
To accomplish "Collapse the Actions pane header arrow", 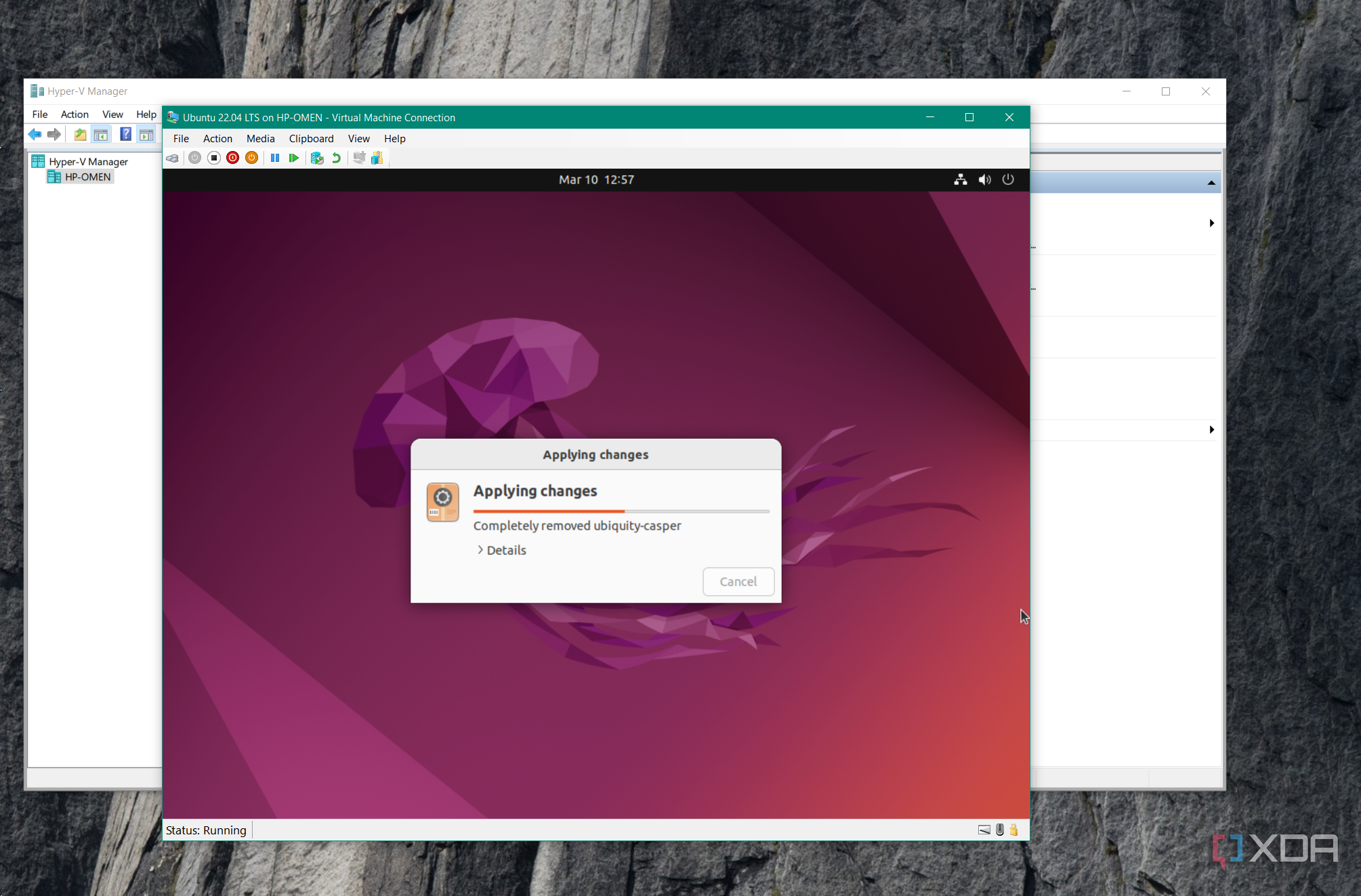I will (x=1211, y=183).
